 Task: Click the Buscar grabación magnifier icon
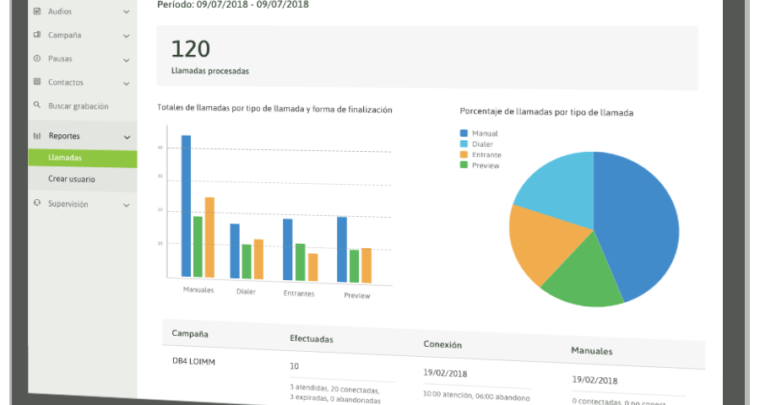point(36,106)
